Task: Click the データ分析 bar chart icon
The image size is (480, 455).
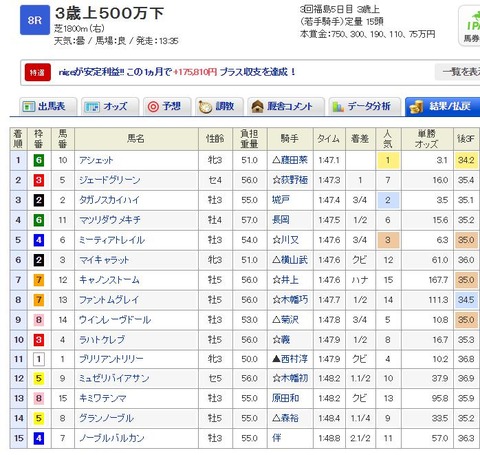Action: click(338, 107)
